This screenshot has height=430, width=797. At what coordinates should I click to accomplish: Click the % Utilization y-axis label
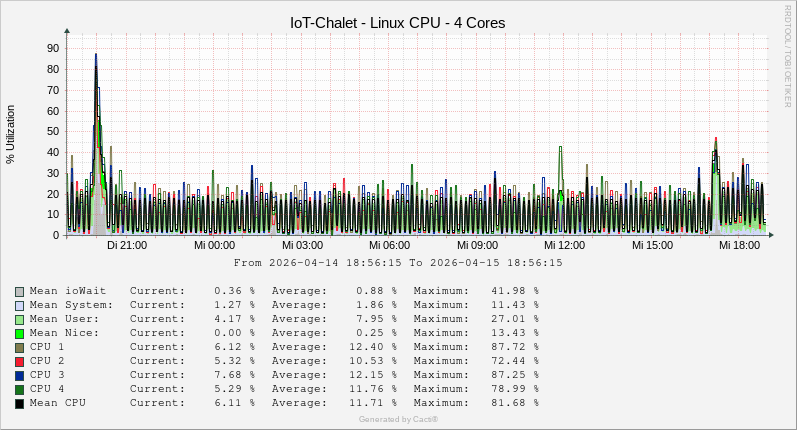pos(11,134)
